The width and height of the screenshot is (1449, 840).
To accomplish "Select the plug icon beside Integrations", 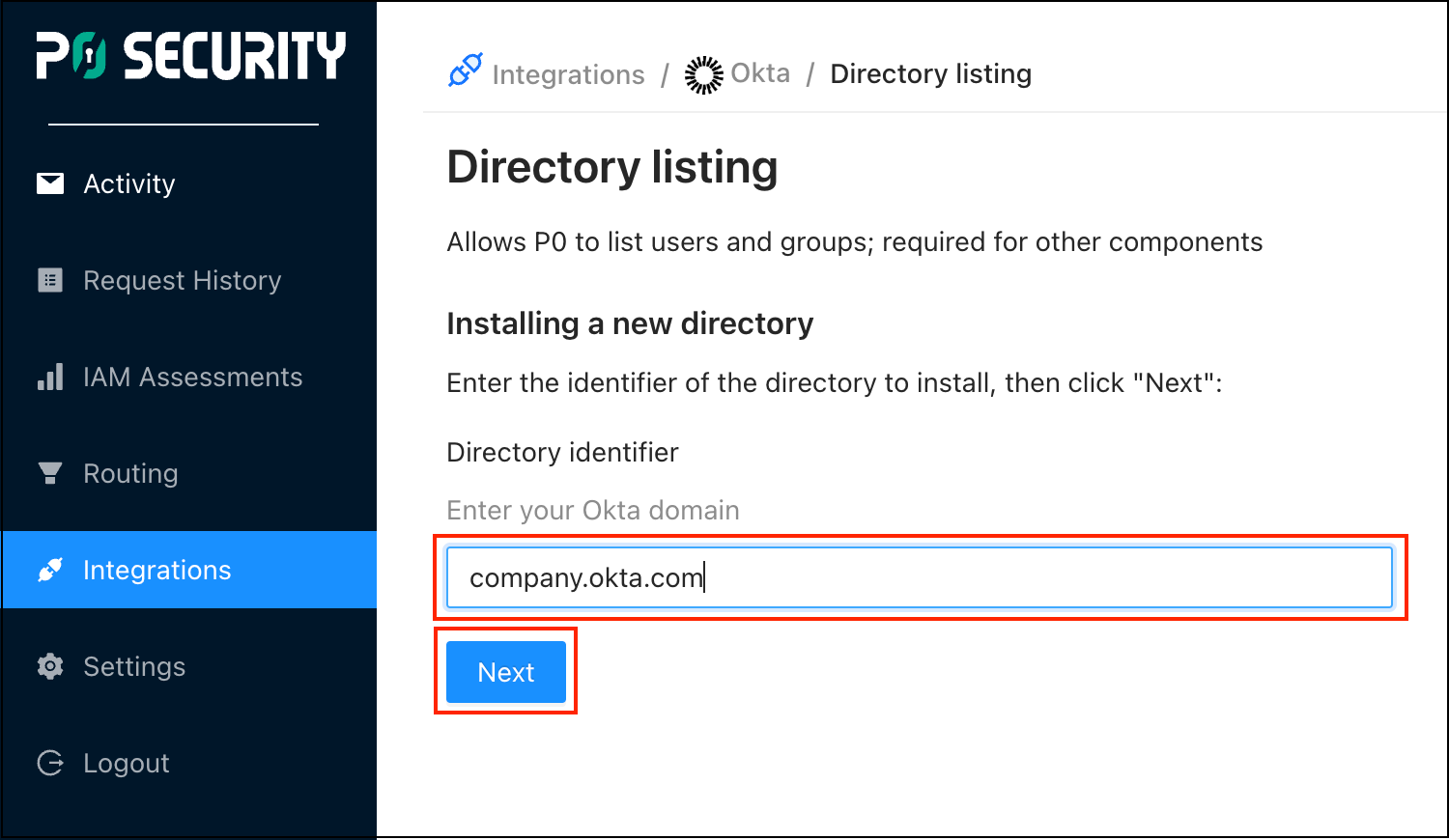I will point(49,570).
